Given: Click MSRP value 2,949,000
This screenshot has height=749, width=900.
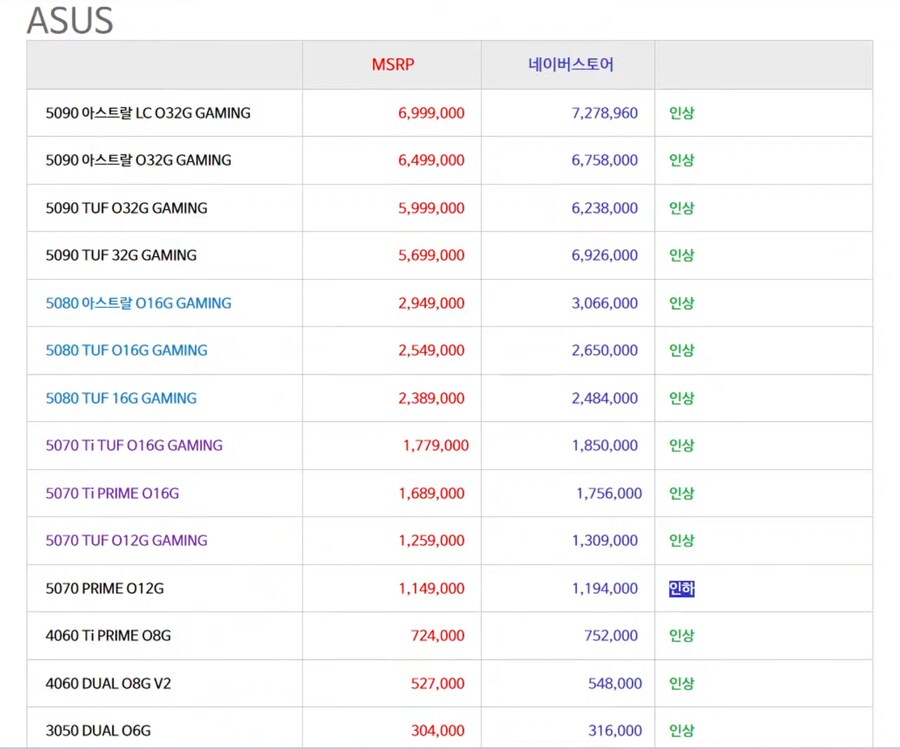Looking at the screenshot, I should 431,303.
